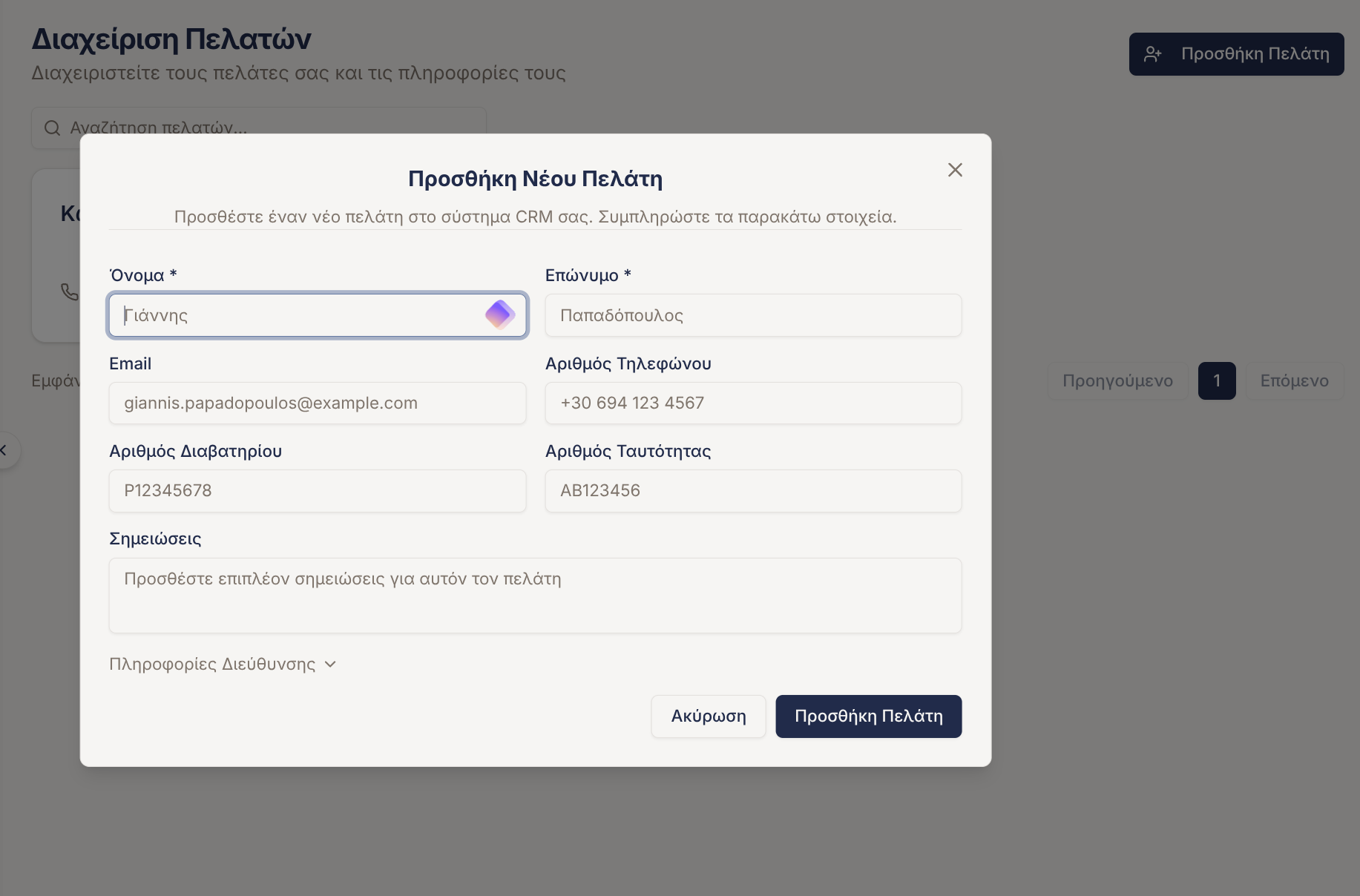
Task: Expand Πληροφορίες Διεύθυνσης section
Action: coord(212,664)
